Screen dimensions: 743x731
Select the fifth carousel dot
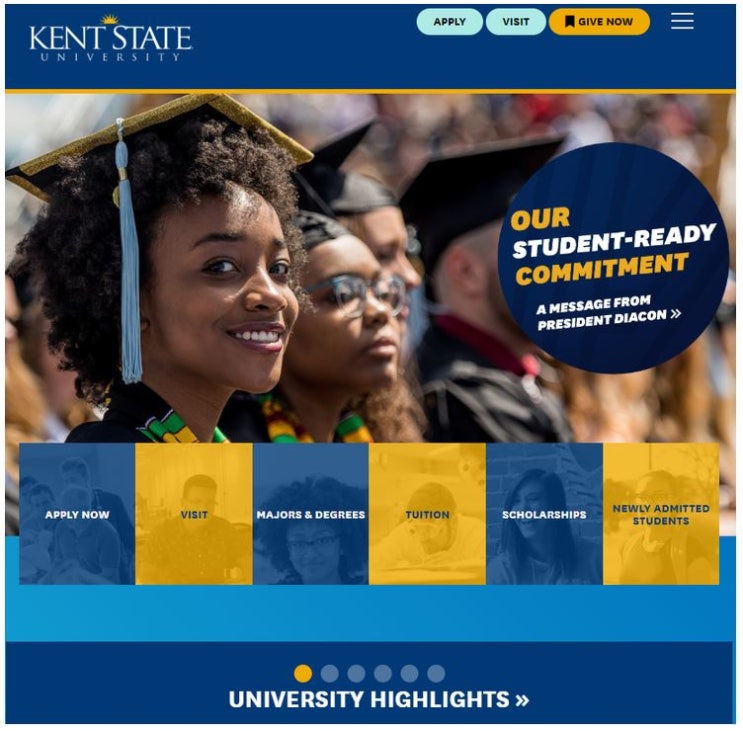409,673
